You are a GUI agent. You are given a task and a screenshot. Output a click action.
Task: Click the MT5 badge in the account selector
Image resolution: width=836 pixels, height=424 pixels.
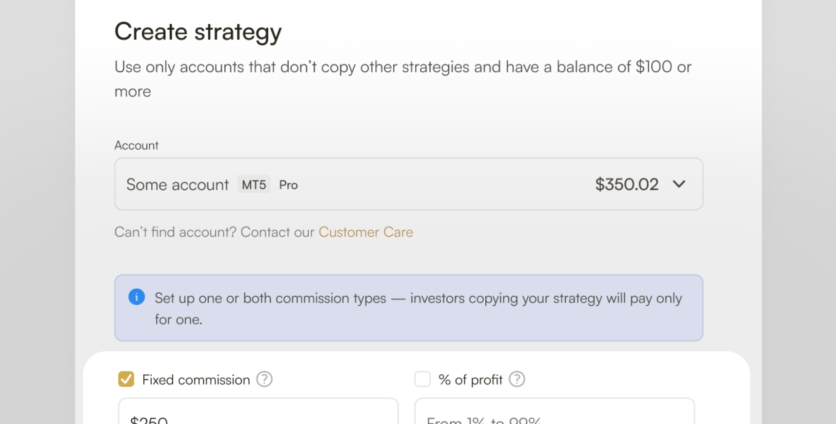click(x=254, y=185)
